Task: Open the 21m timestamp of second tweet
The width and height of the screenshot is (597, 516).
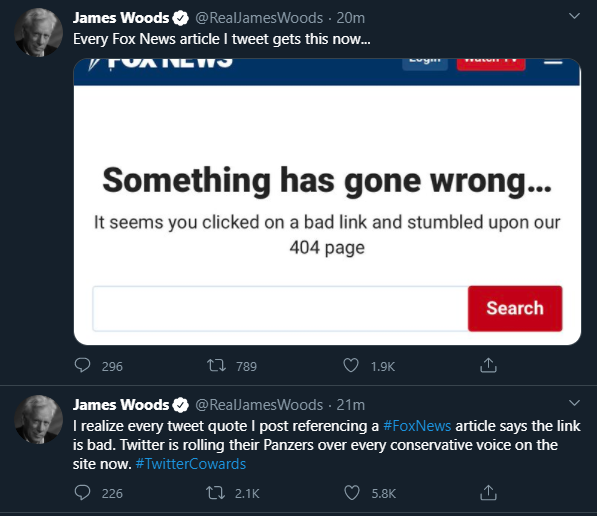Action: [350, 405]
